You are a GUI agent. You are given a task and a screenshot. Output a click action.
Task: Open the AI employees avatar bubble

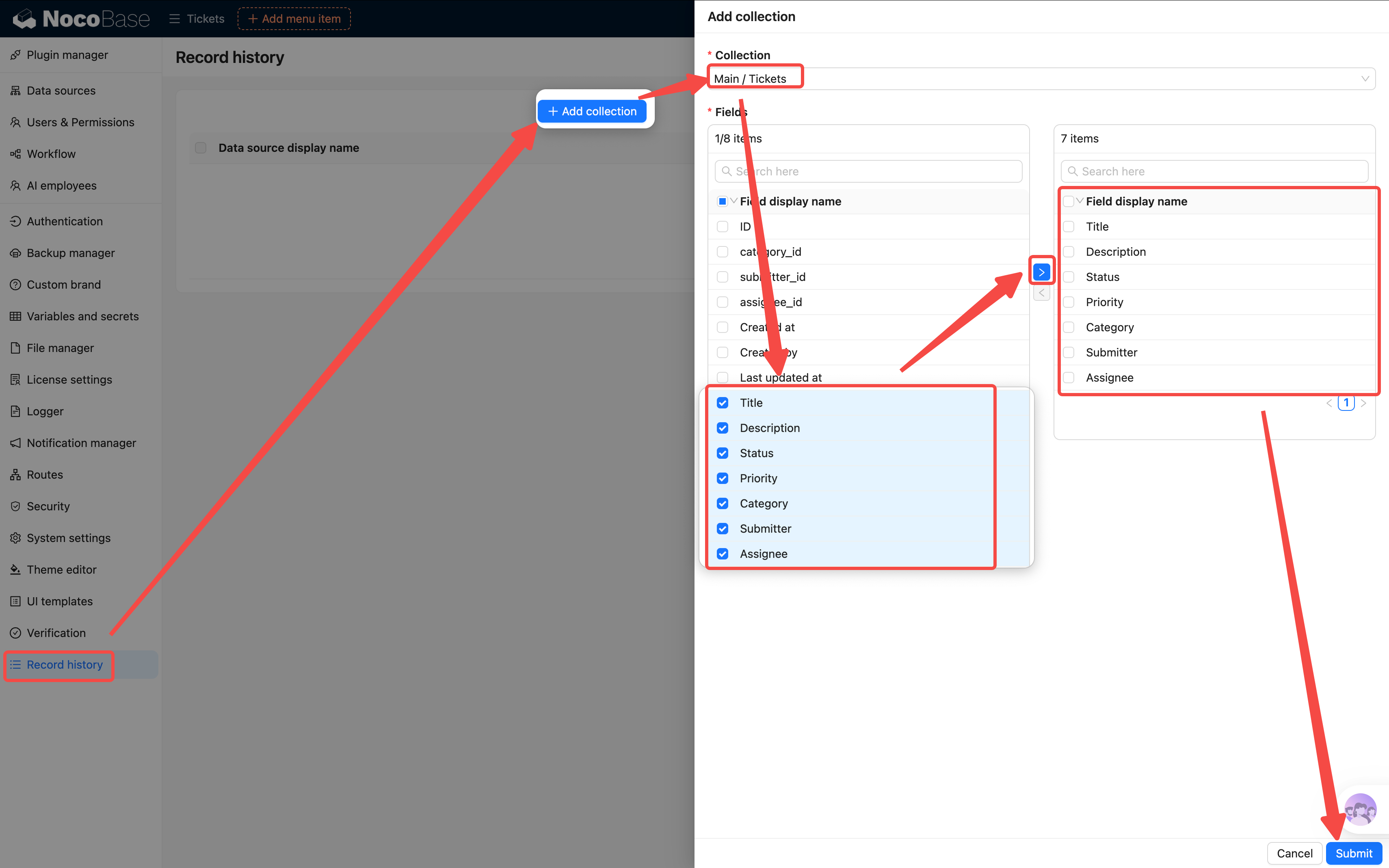1360,810
